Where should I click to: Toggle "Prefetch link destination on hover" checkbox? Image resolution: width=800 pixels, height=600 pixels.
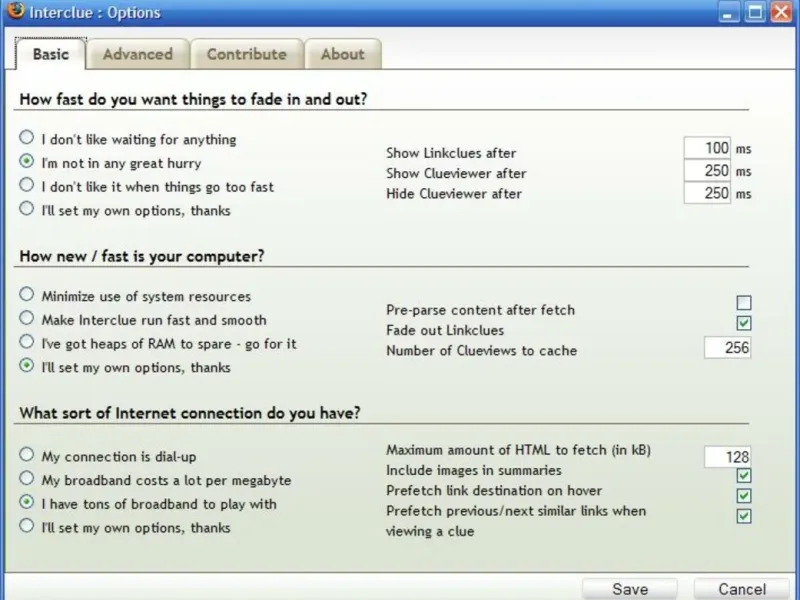[x=744, y=496]
